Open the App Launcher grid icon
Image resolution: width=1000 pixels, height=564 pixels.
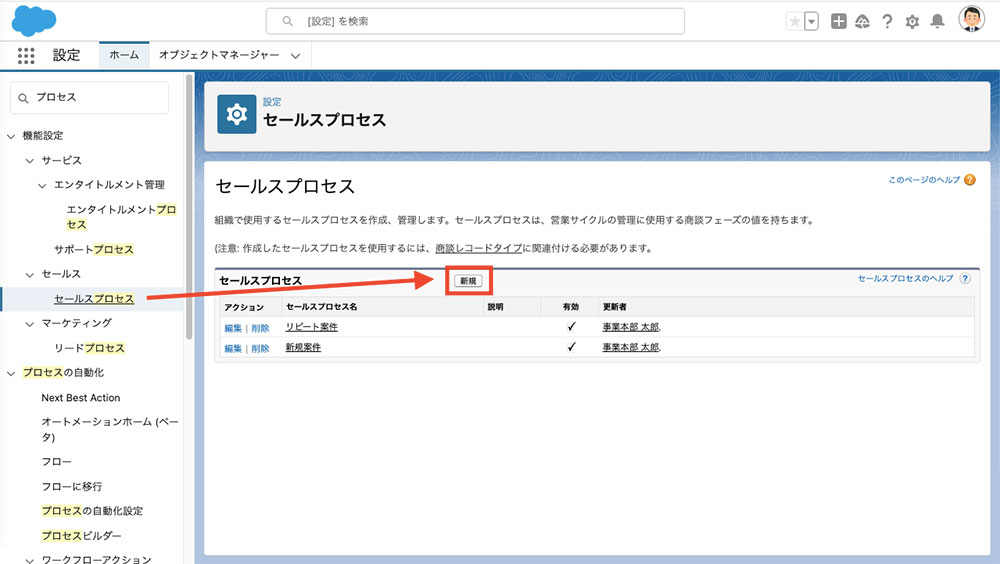26,56
